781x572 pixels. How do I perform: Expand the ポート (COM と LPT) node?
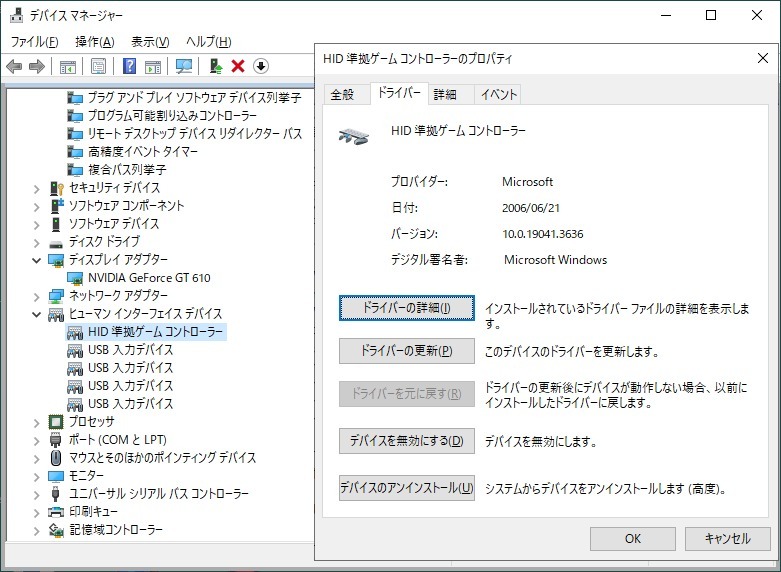tap(38, 440)
